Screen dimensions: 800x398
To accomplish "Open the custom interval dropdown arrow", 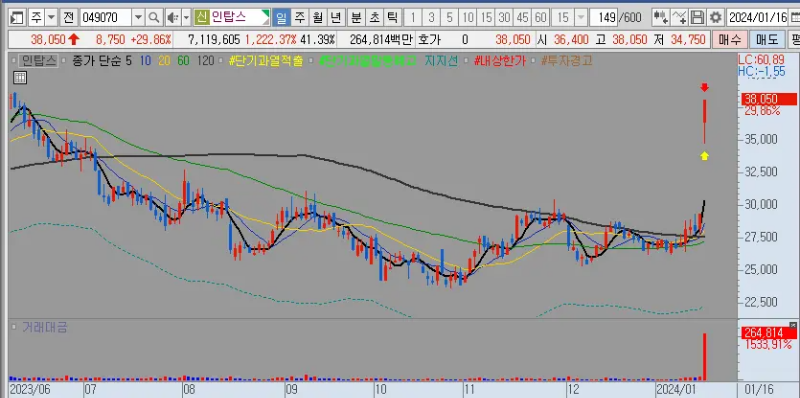I will tap(581, 18).
